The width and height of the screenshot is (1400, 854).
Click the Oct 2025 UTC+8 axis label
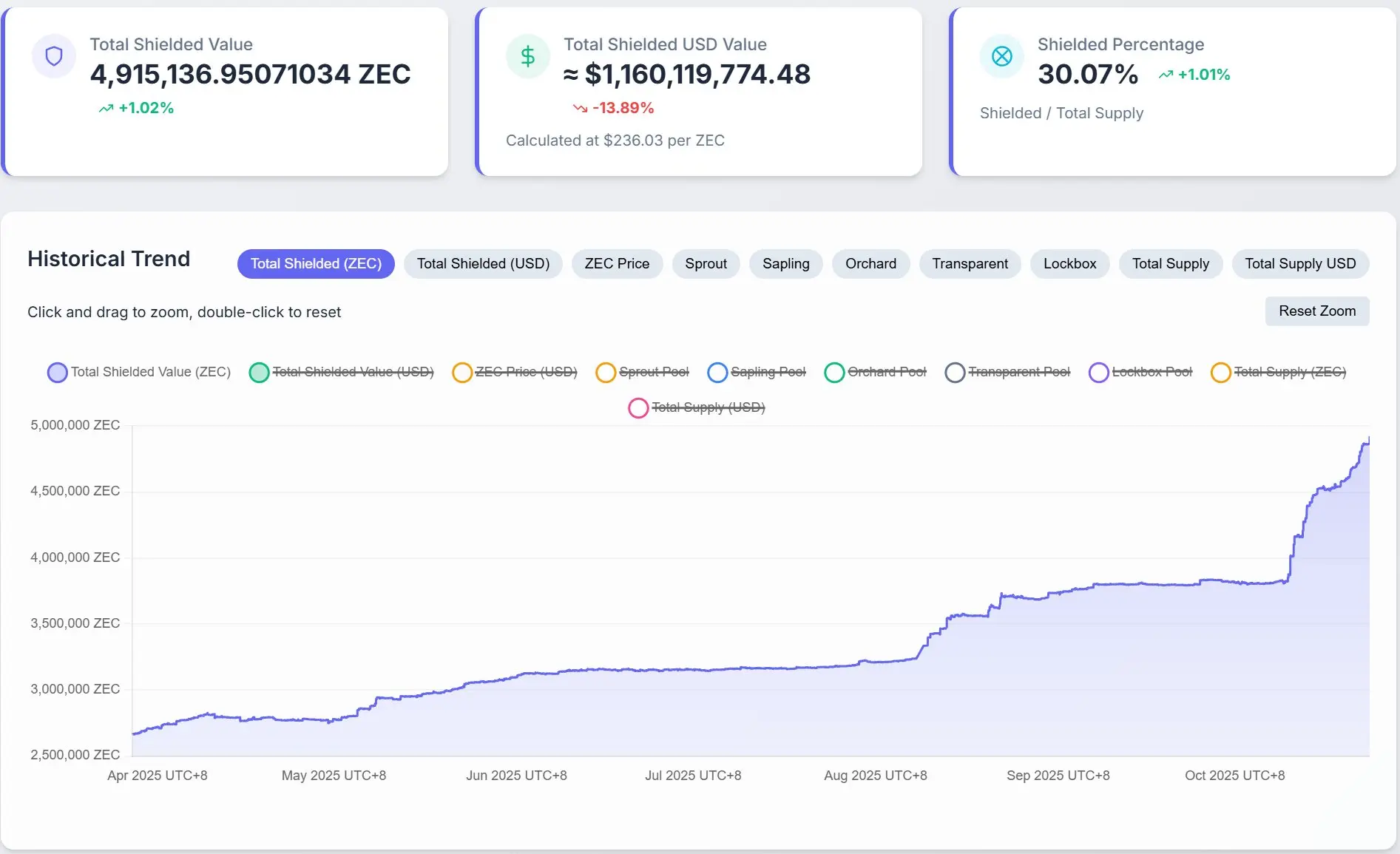pyautogui.click(x=1235, y=776)
